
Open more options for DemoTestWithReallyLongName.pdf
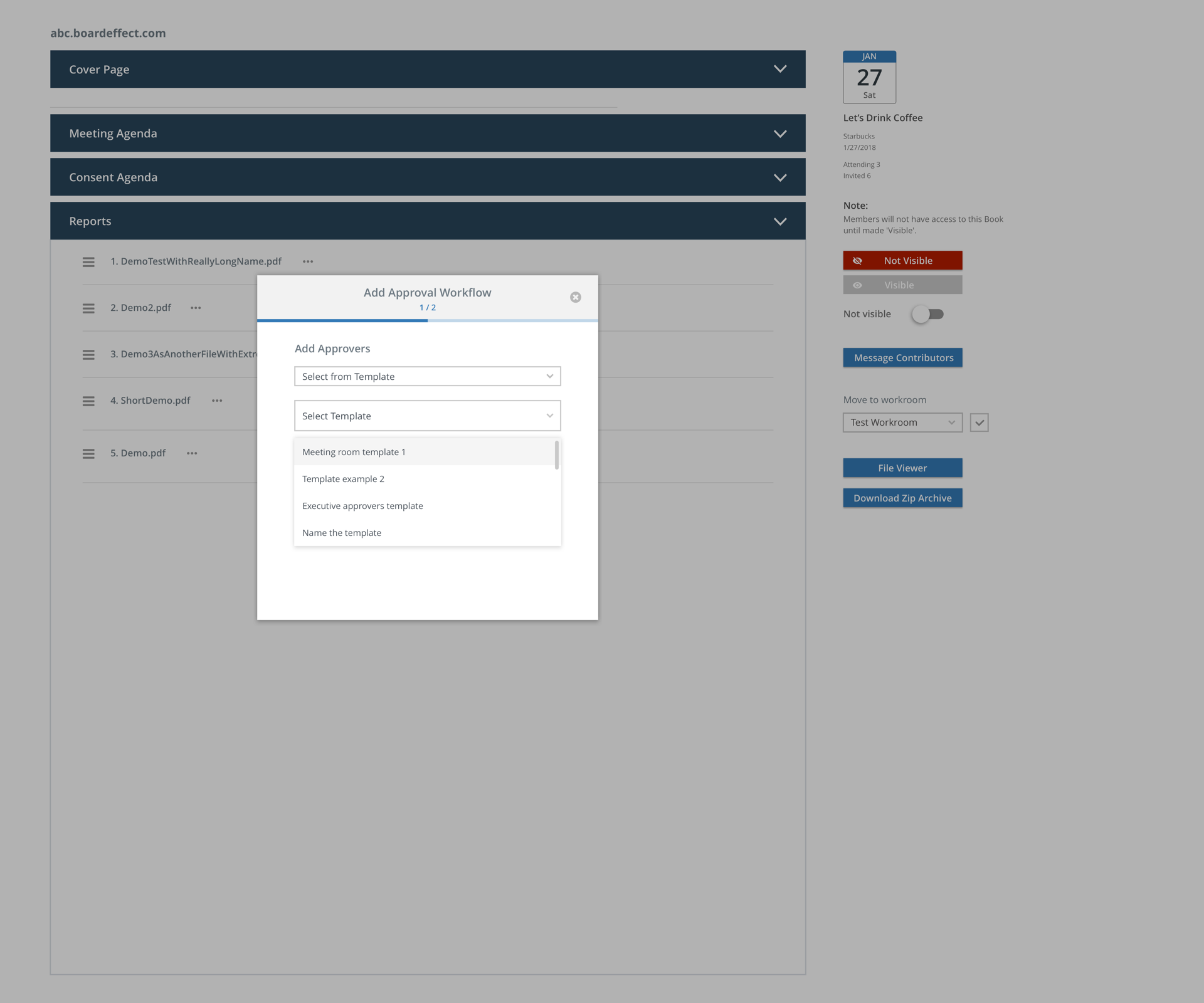click(308, 261)
